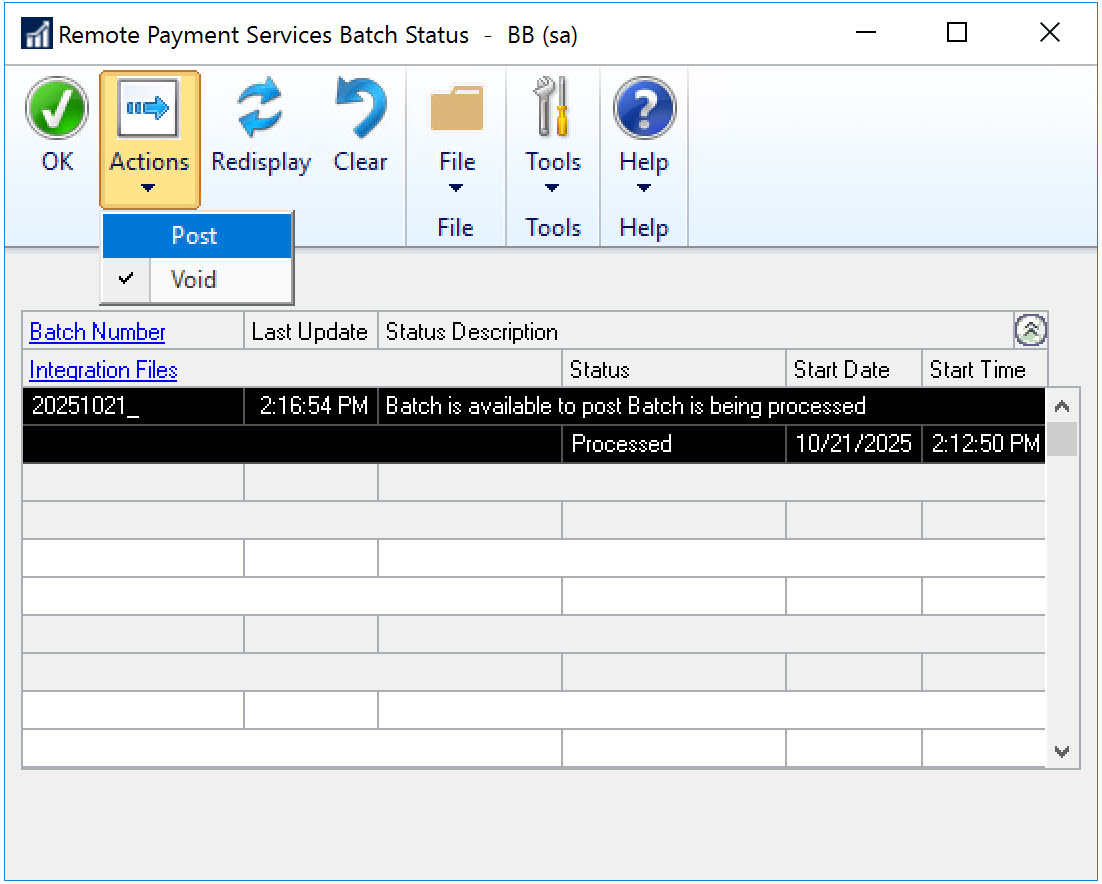
Task: Click the Batch Number link
Action: 97,332
